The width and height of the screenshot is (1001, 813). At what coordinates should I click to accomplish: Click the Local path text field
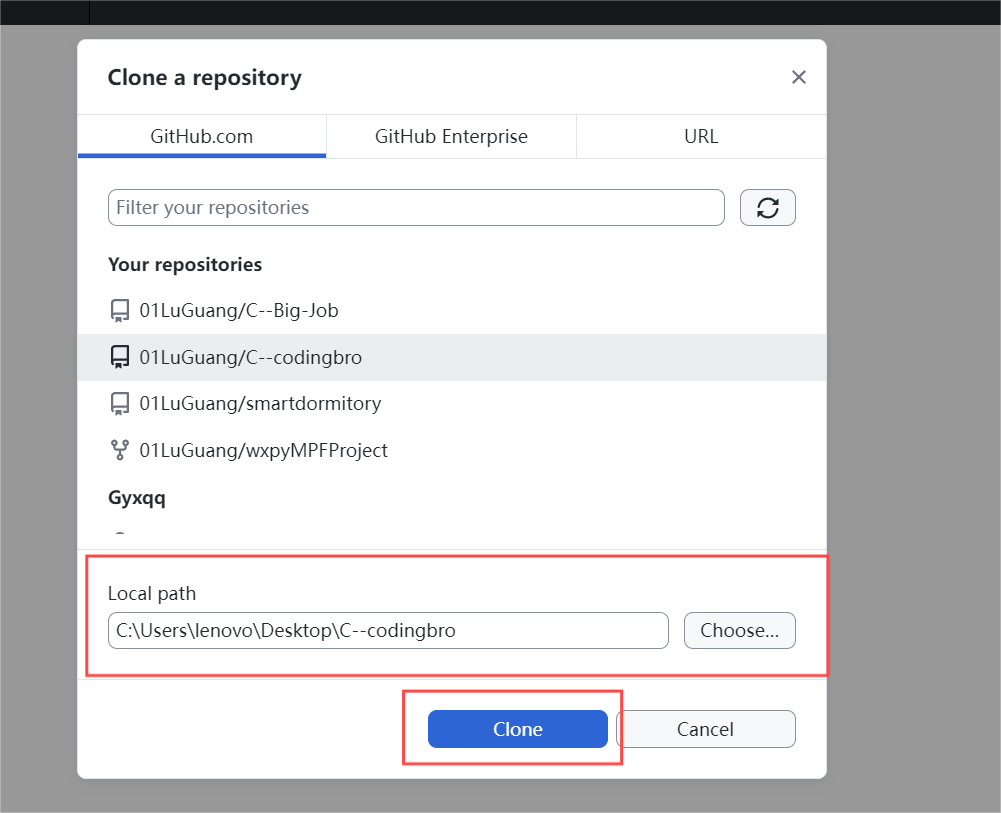(388, 630)
